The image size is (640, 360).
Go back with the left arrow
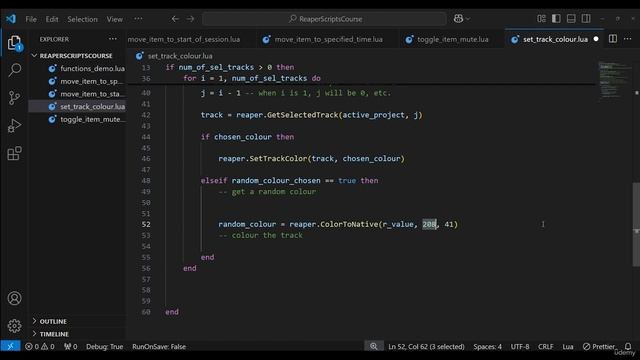[x=175, y=19]
